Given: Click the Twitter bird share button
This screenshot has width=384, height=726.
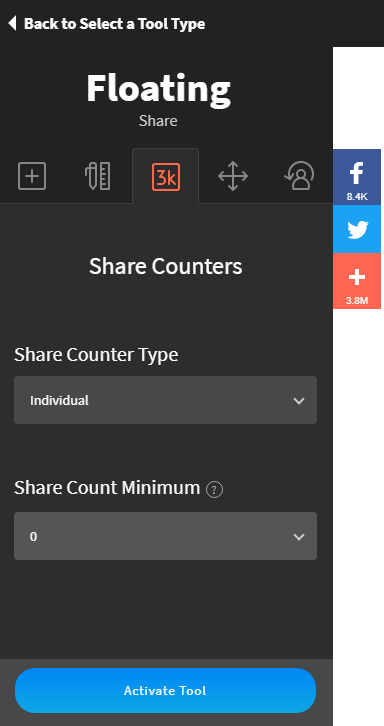Looking at the screenshot, I should coord(357,229).
